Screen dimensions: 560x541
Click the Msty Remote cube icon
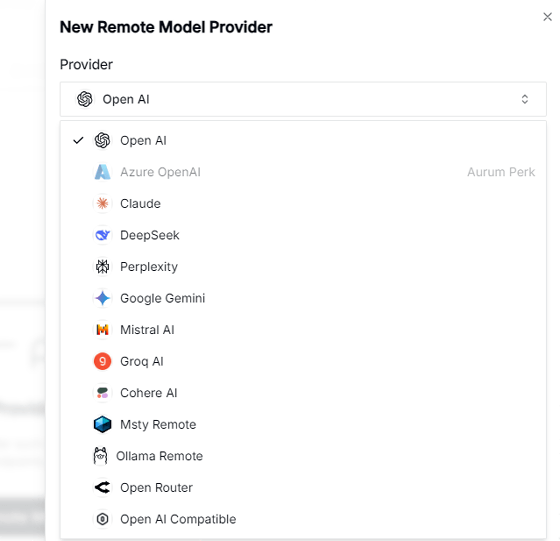pyautogui.click(x=102, y=424)
